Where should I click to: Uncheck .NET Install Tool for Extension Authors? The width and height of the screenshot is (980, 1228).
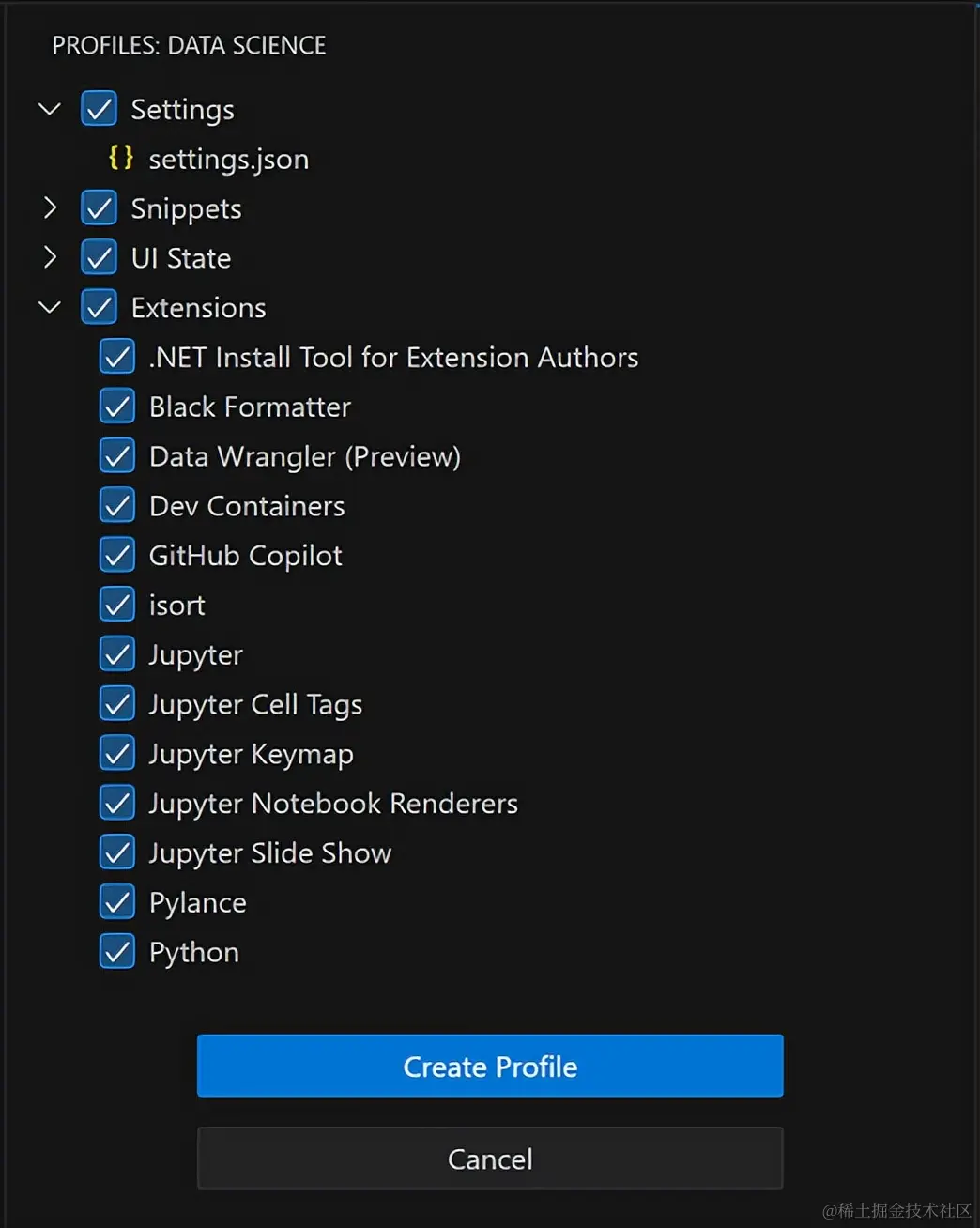[x=117, y=357]
